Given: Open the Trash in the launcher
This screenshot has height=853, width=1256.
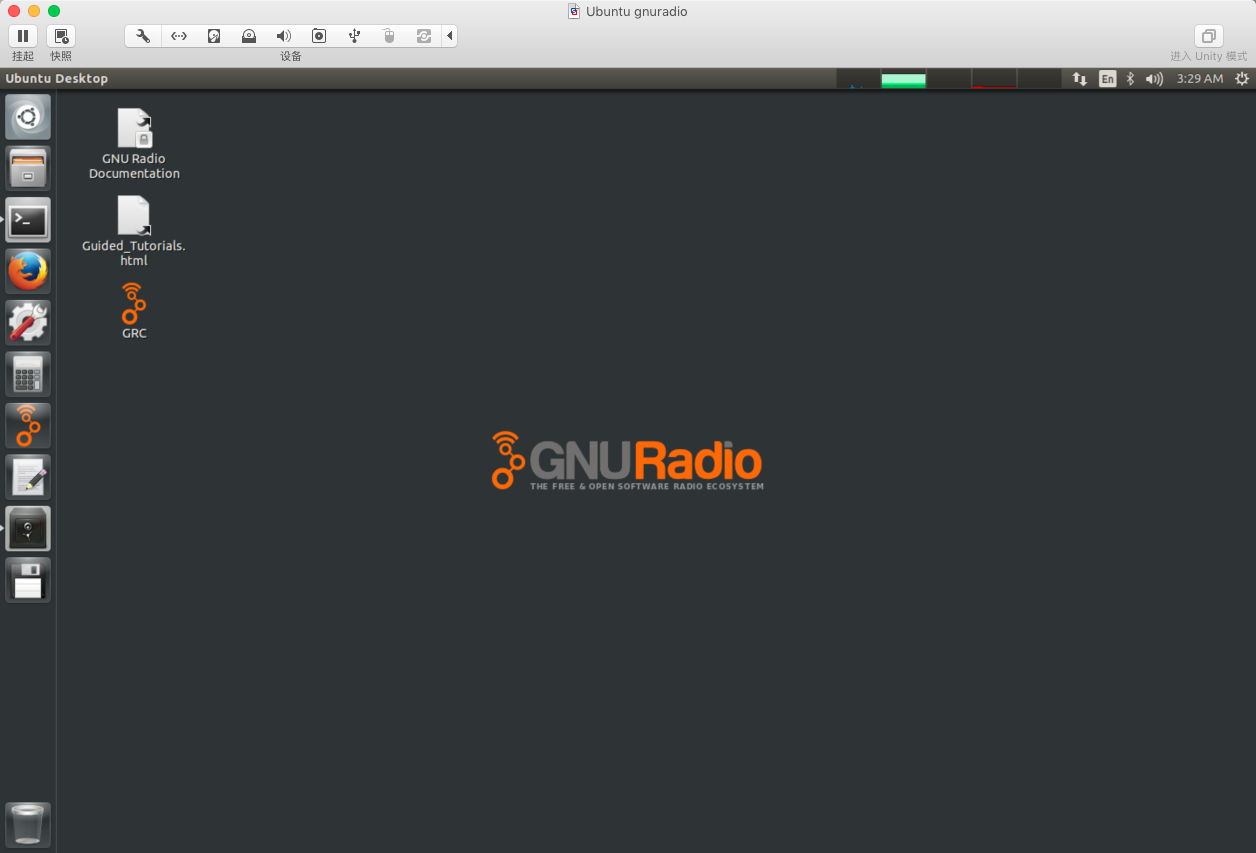Looking at the screenshot, I should pyautogui.click(x=28, y=825).
